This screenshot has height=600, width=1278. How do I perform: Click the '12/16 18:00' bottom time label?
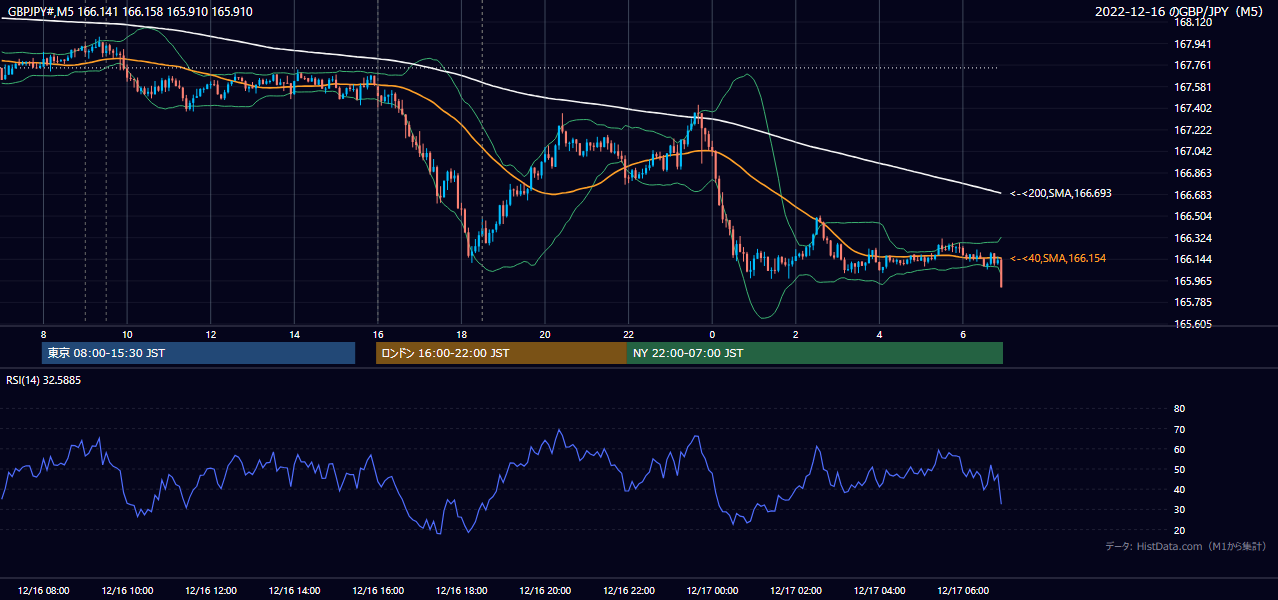(x=461, y=591)
